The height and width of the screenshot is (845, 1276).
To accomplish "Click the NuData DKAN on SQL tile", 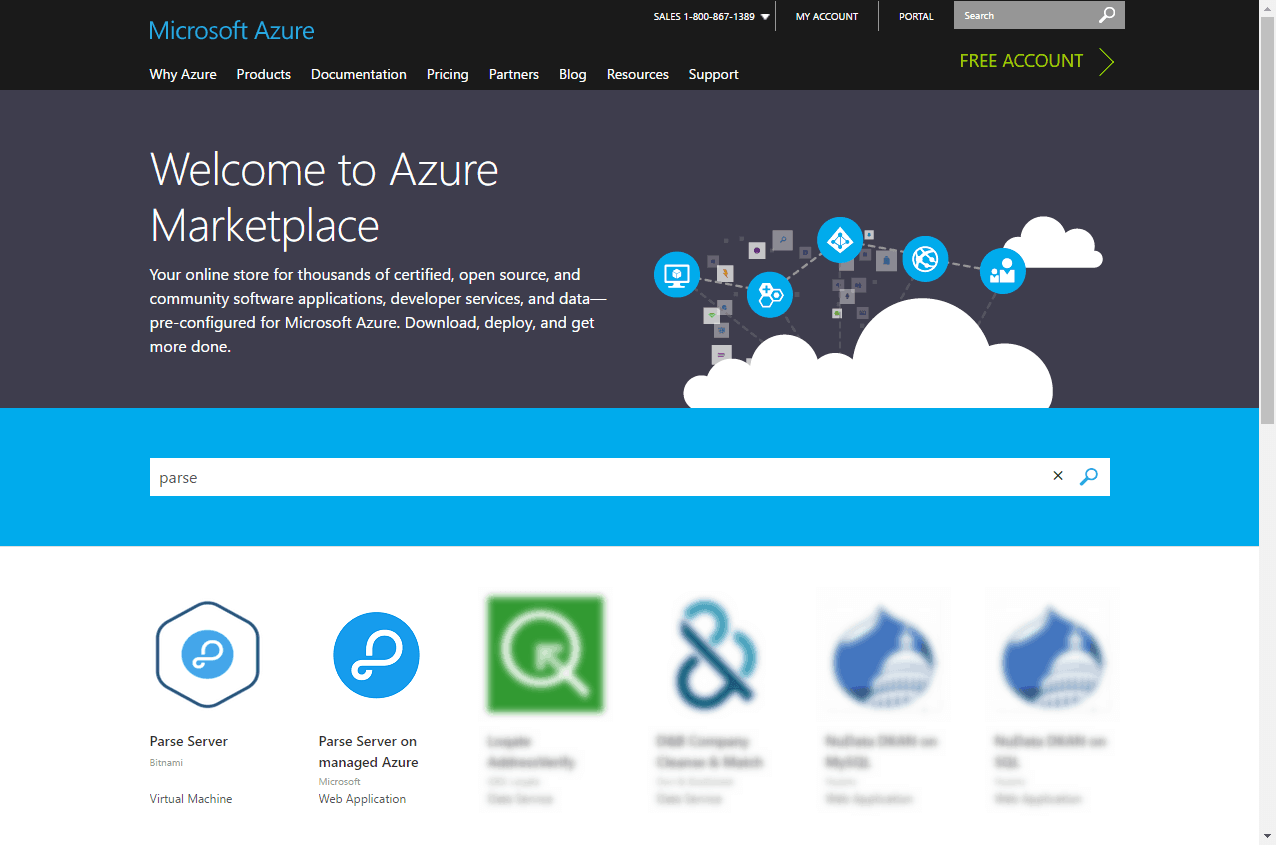I will pyautogui.click(x=1052, y=654).
